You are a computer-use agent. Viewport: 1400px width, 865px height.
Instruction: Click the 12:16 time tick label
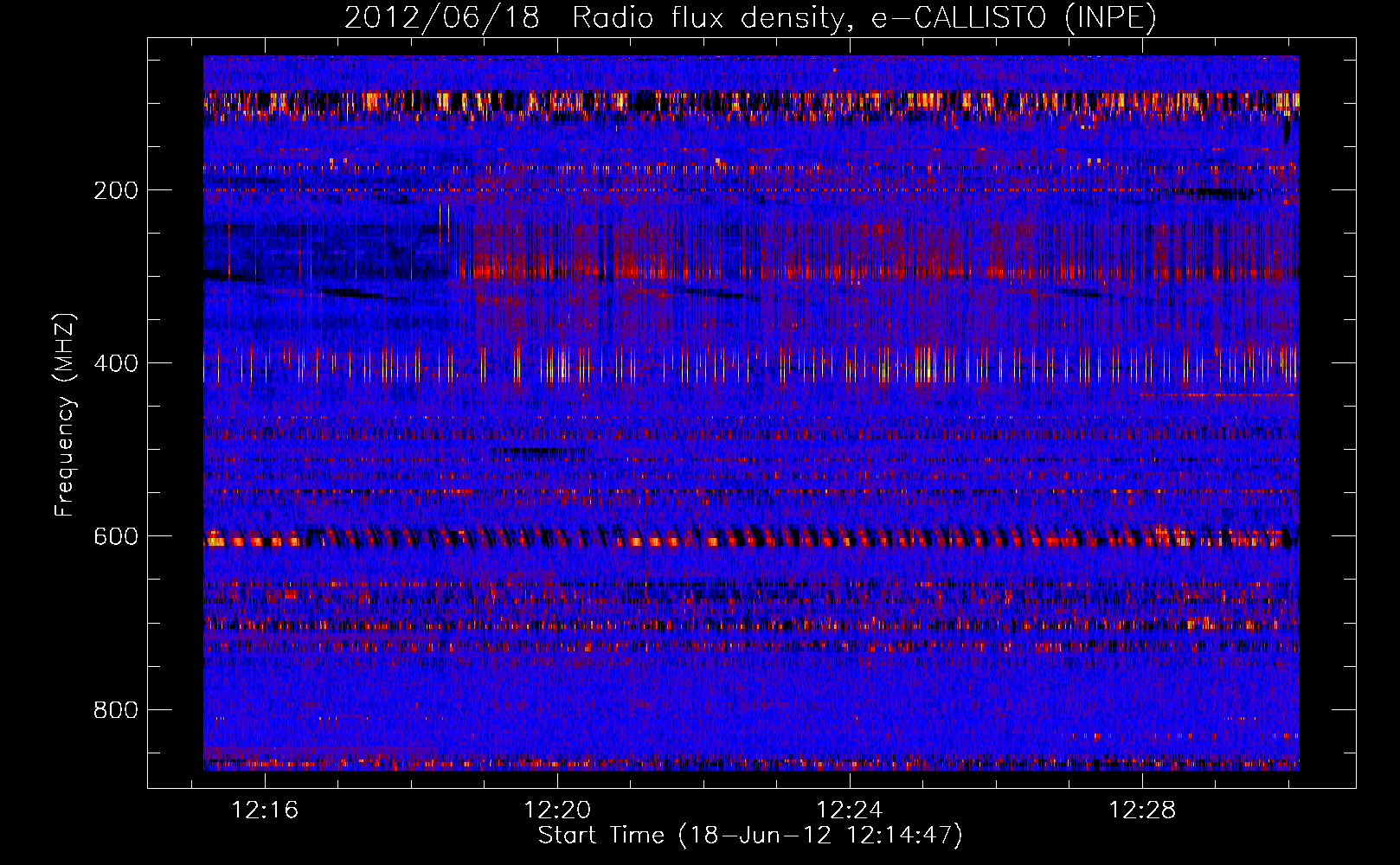pos(265,810)
